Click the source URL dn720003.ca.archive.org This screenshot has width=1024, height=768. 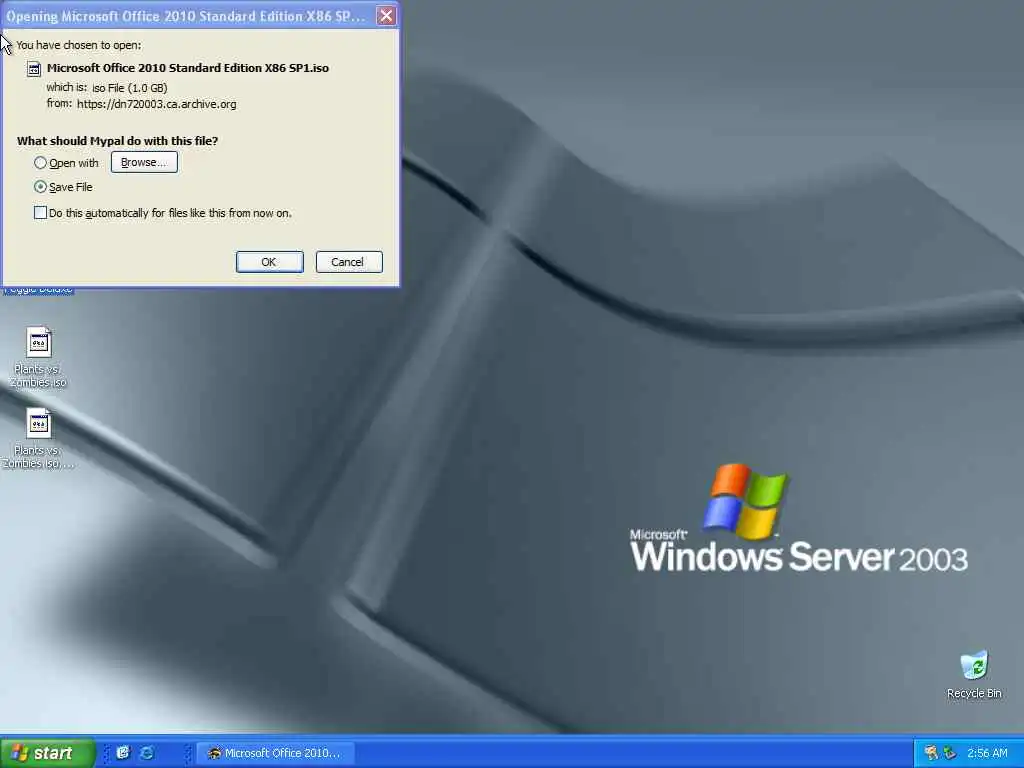point(157,104)
